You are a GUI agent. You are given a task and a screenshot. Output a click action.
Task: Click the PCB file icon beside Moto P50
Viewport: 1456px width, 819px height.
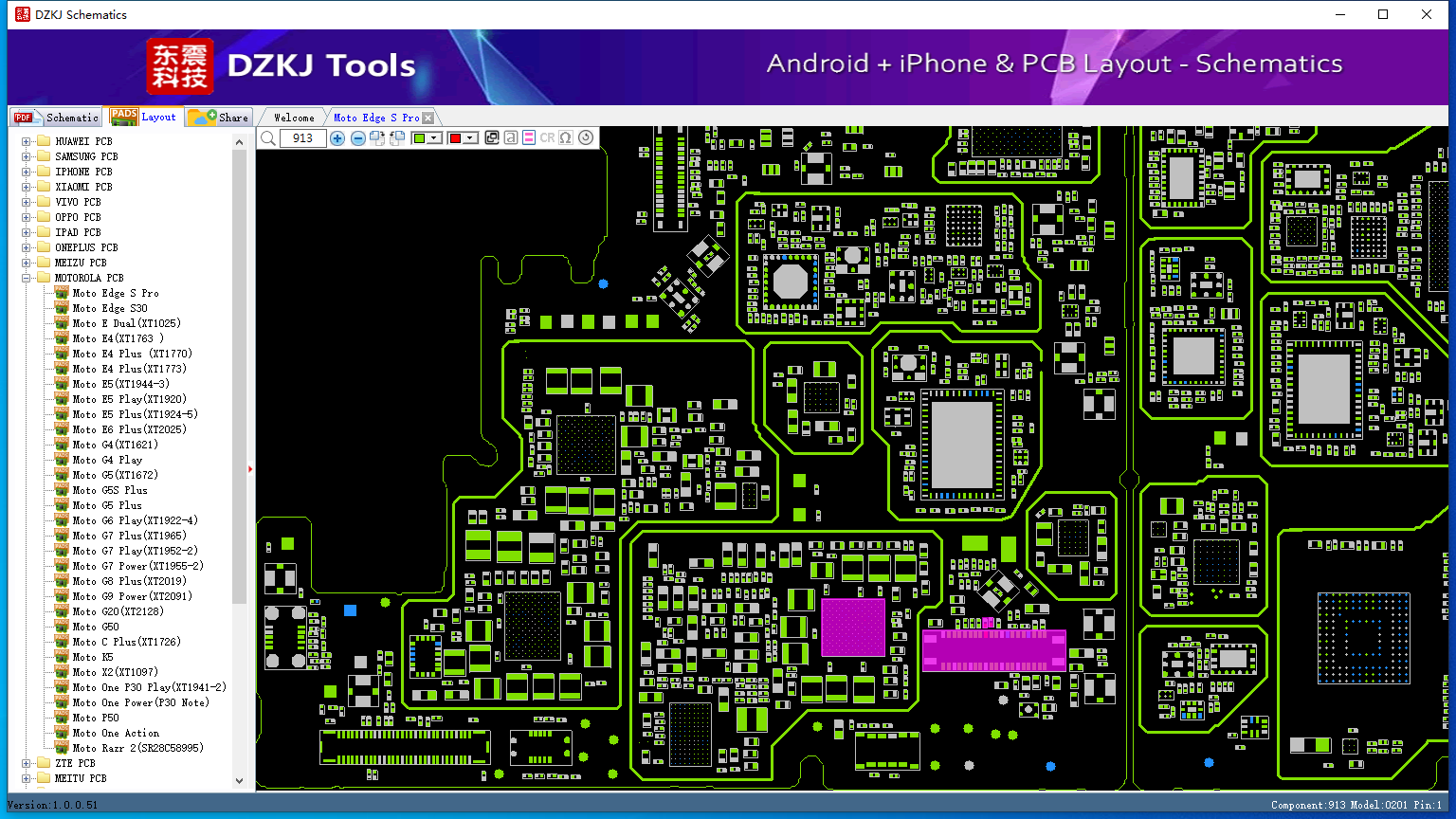coord(62,718)
